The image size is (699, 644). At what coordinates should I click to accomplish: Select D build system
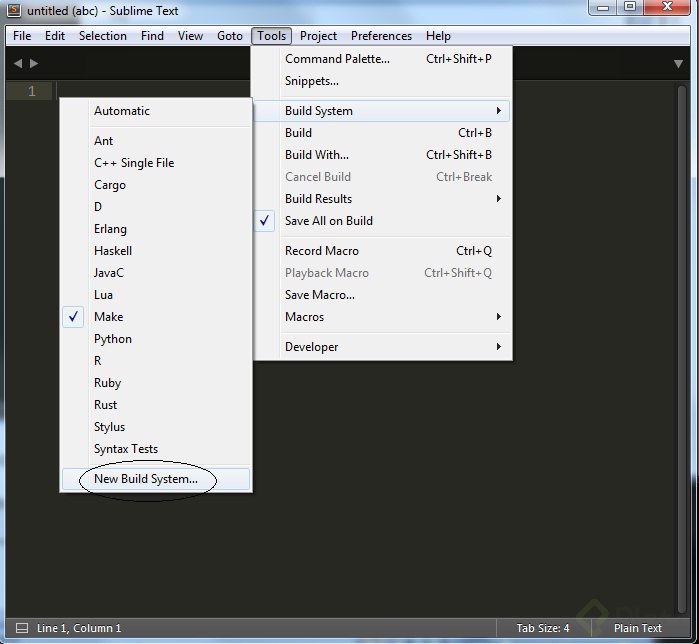pyautogui.click(x=156, y=207)
